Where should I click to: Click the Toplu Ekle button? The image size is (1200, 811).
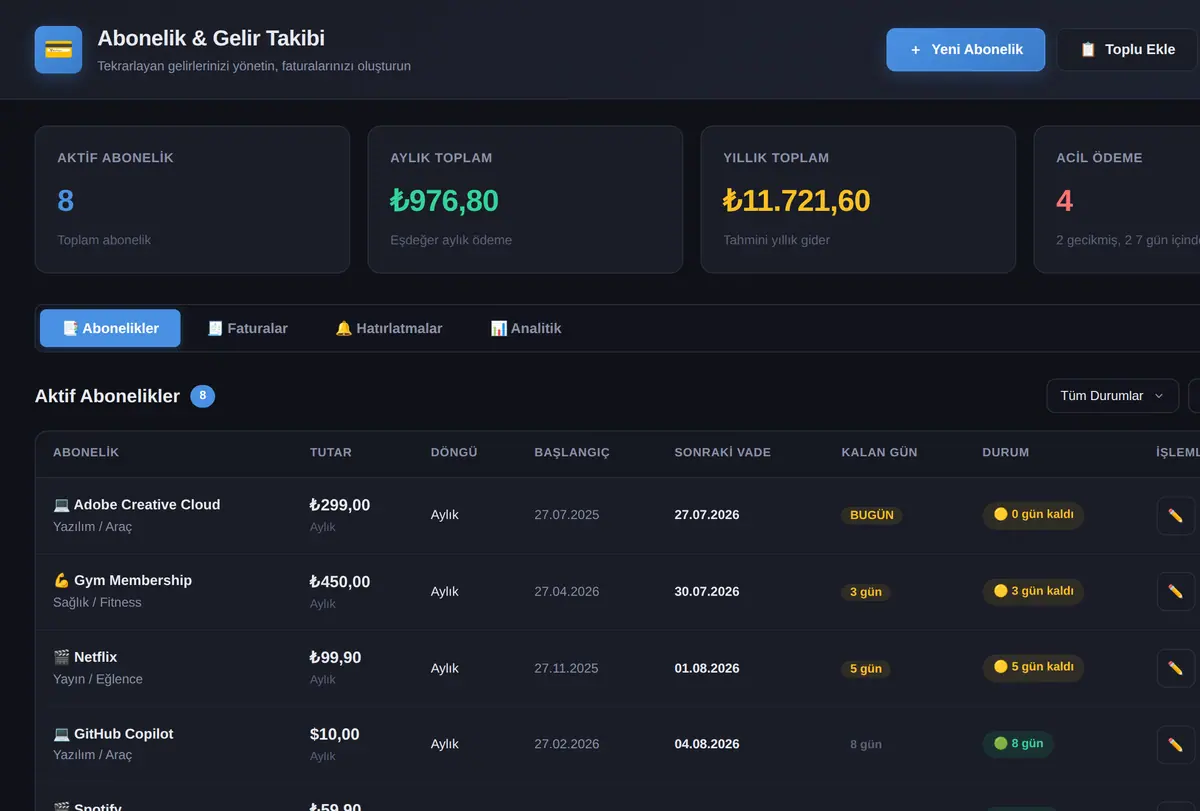pyautogui.click(x=1127, y=49)
